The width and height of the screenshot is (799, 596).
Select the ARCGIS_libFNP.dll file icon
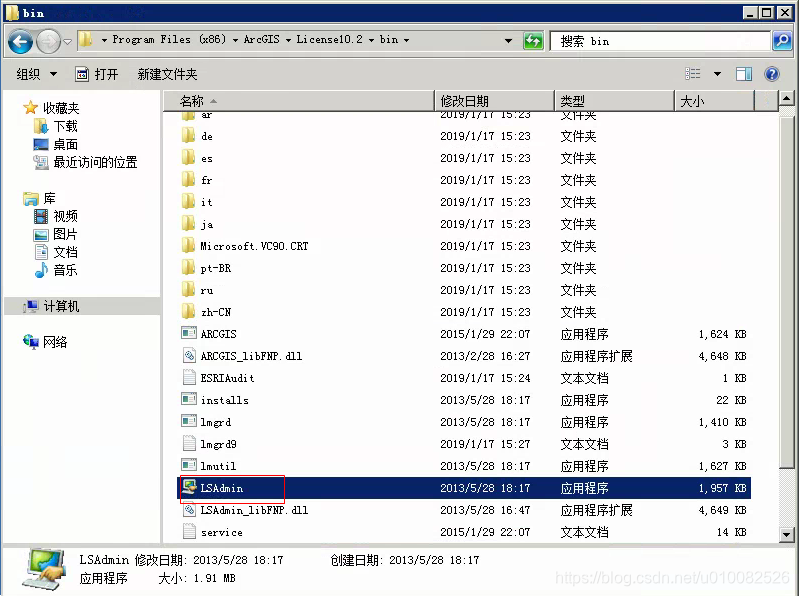click(x=189, y=356)
